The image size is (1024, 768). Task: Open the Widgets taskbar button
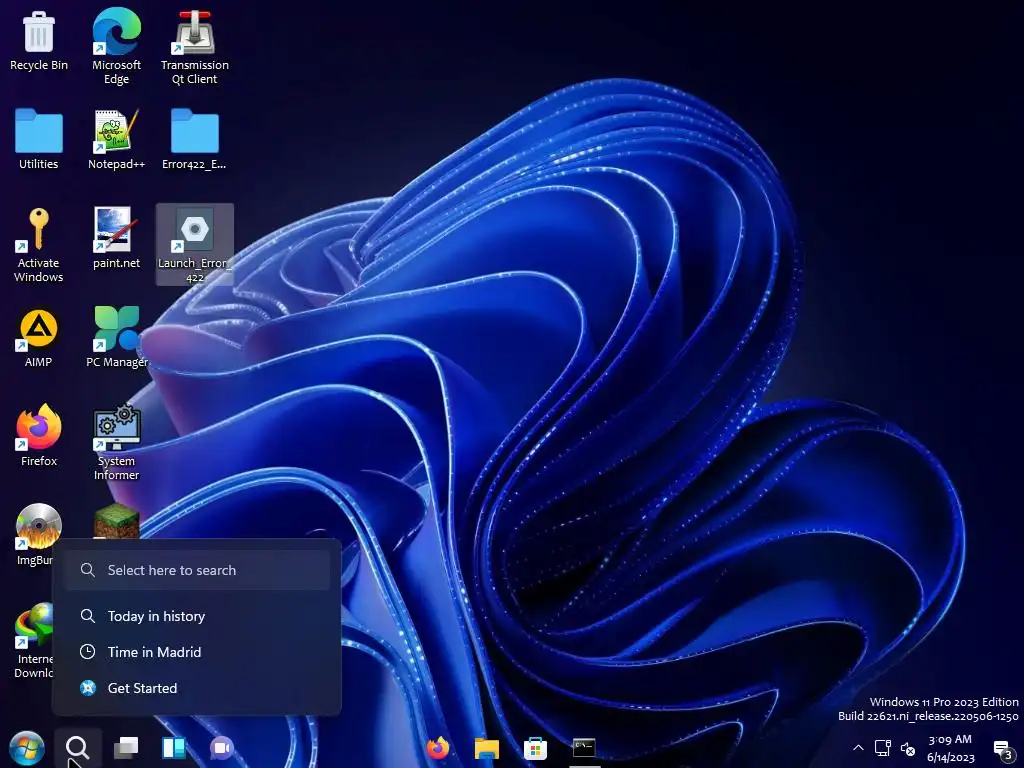(x=174, y=748)
